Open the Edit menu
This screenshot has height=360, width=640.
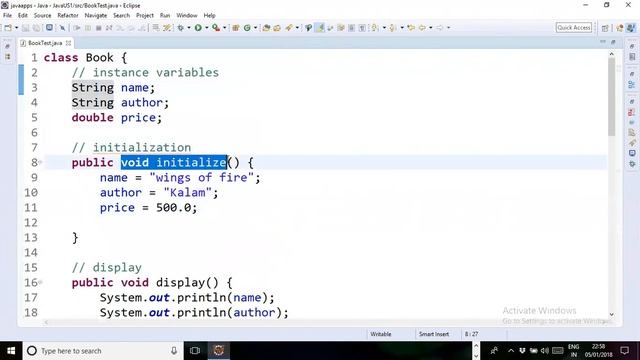[x=23, y=16]
